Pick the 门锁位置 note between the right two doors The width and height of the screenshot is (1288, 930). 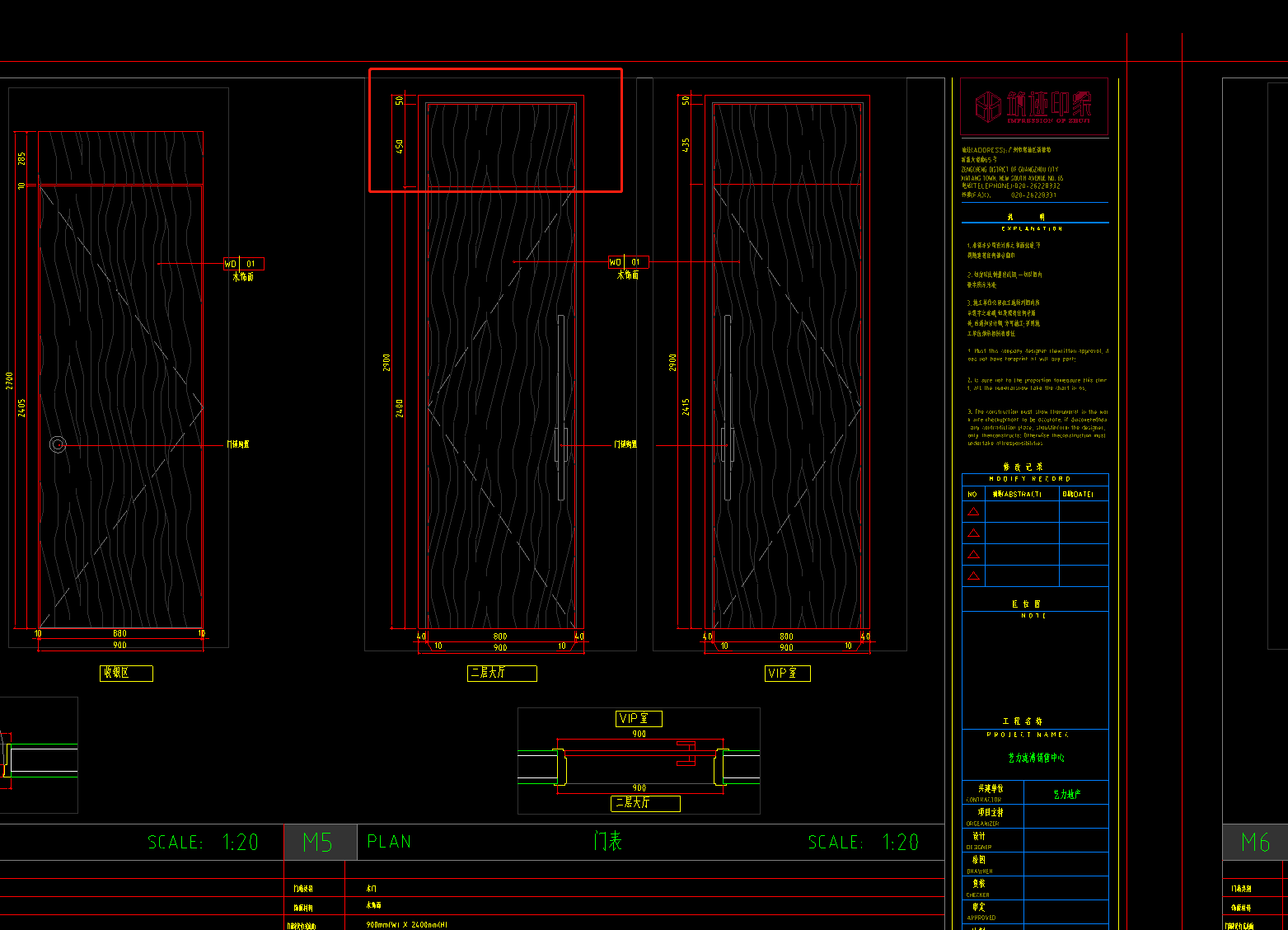[625, 444]
